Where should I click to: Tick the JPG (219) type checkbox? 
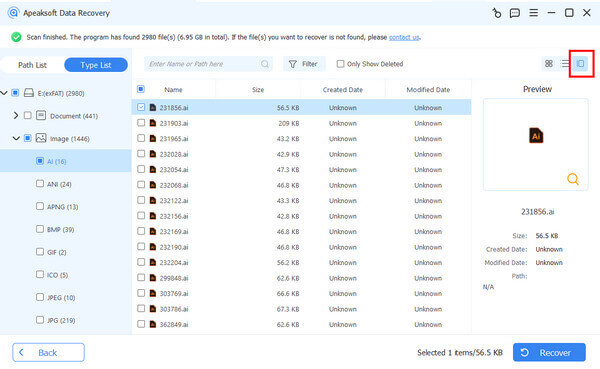(x=40, y=319)
